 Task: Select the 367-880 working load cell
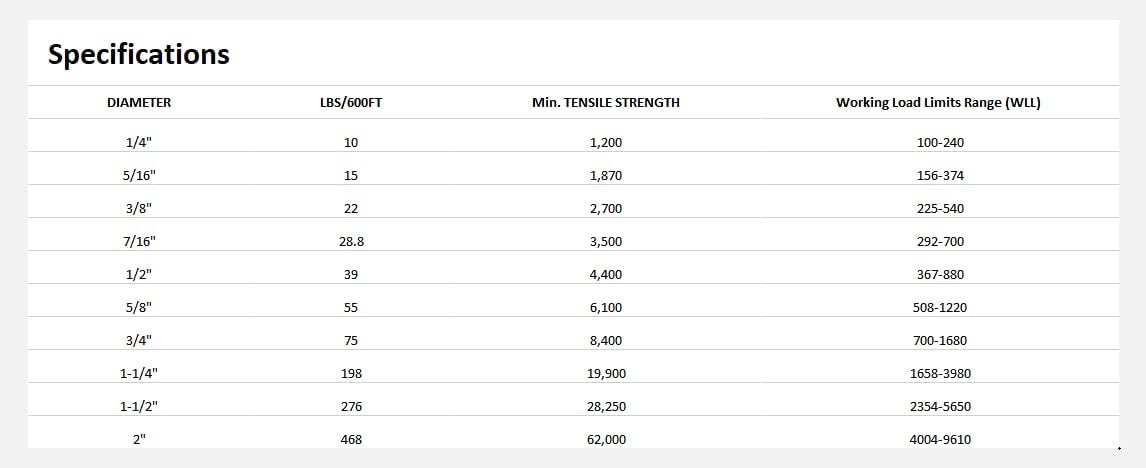click(x=940, y=274)
